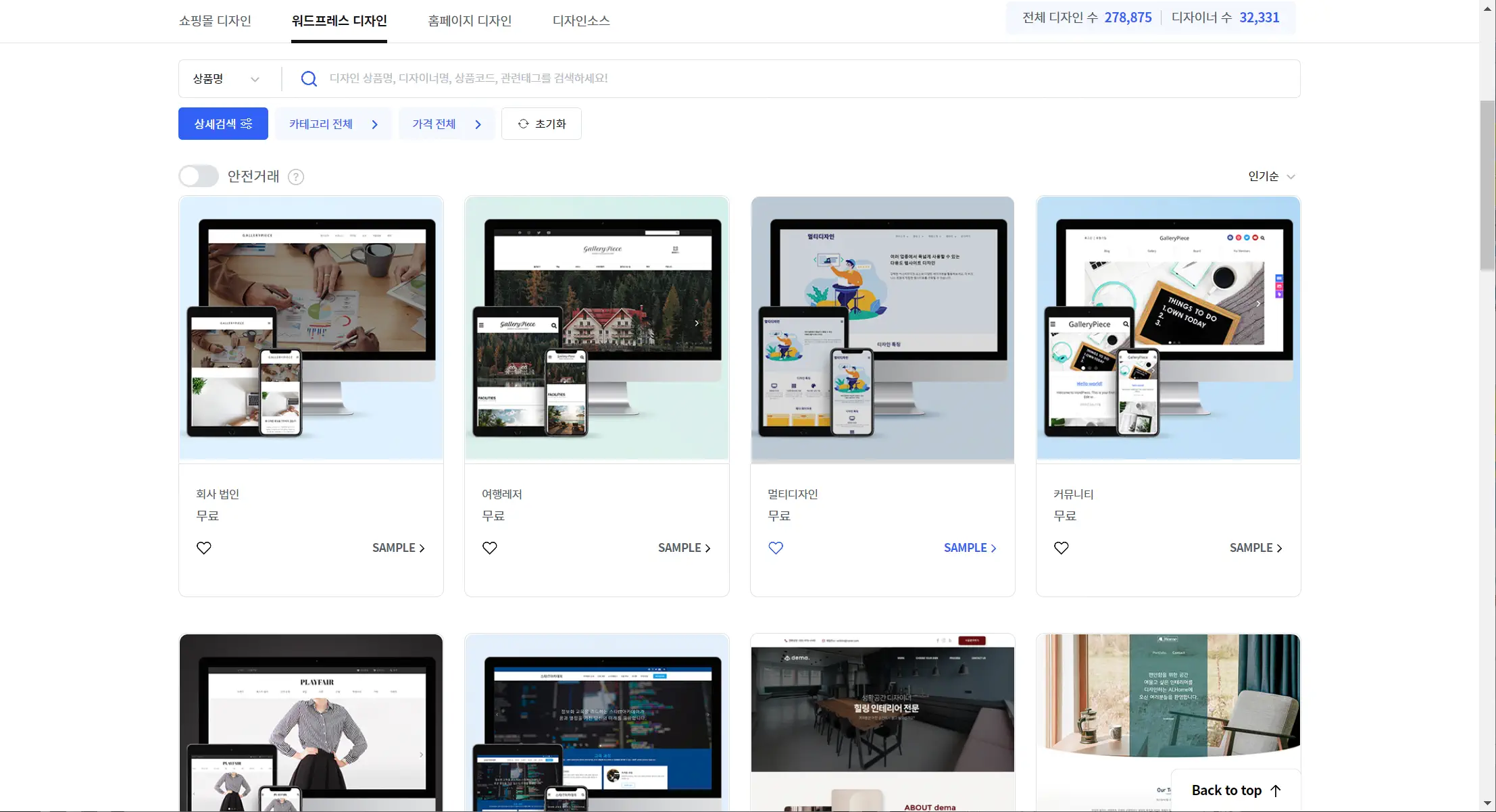1496x812 pixels.
Task: Open the 디자인소스 tab
Action: [581, 21]
